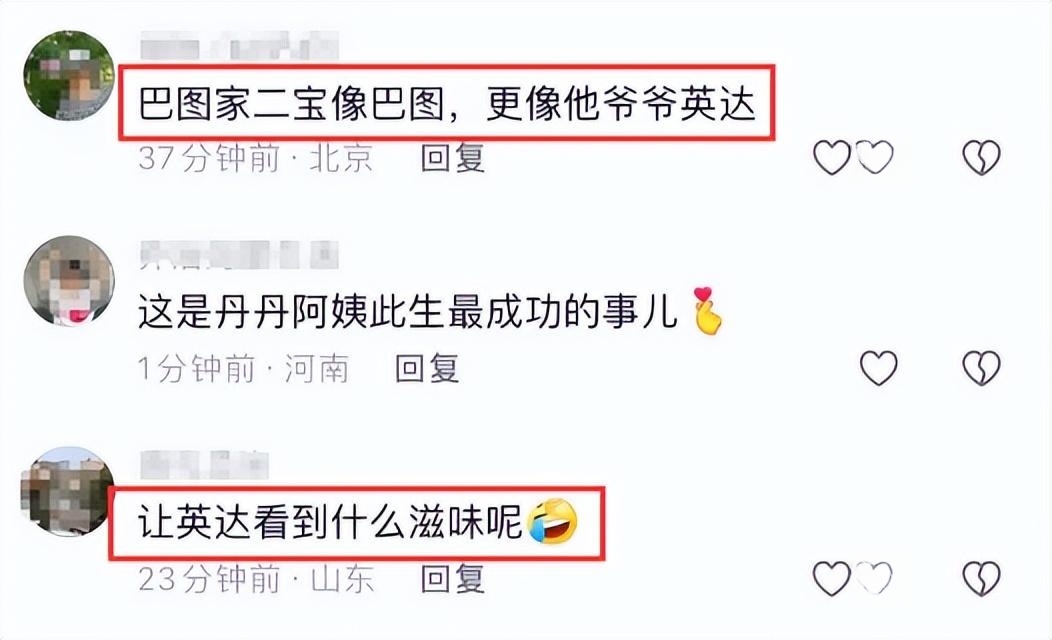
Task: Select comment text 巴图家二宝像巴图,更像他爷爷英达
Action: [x=447, y=105]
